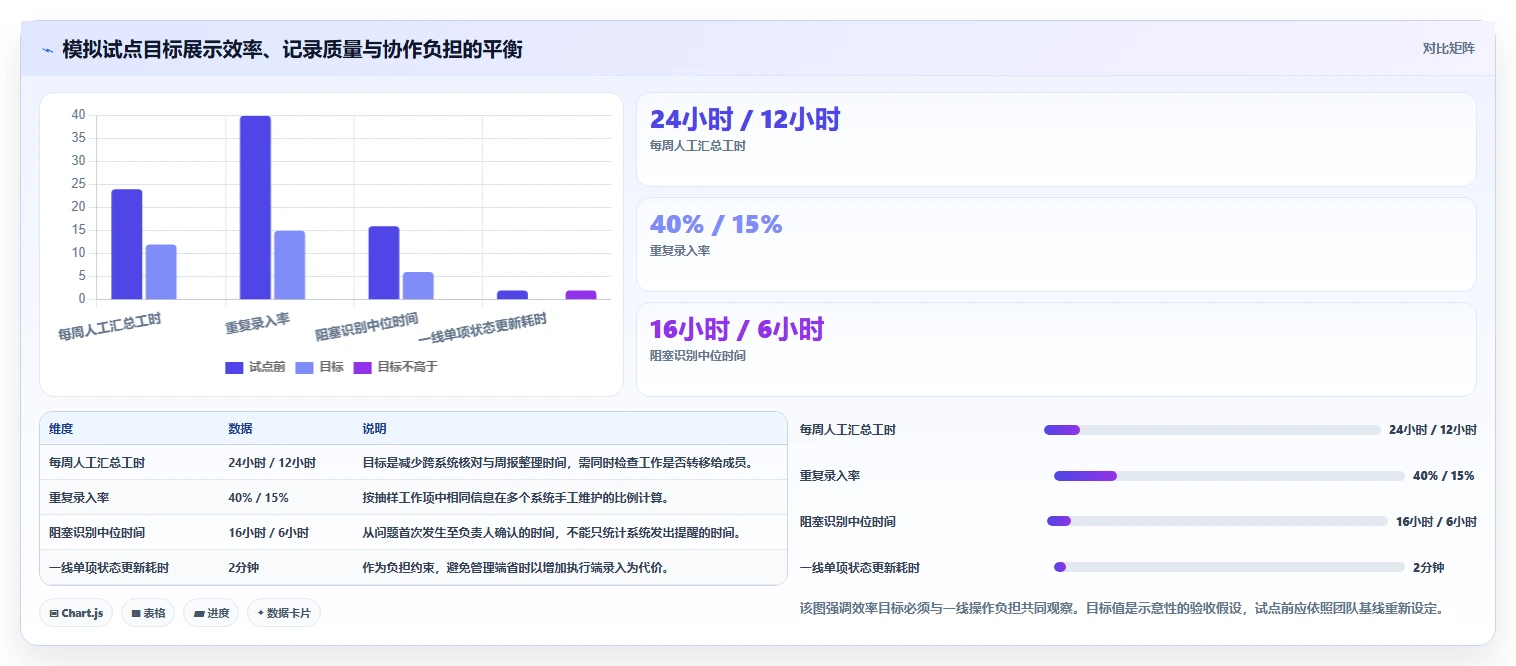Viewport: 1516px width, 666px height.
Task: Click the purple 目标不高于 bar in the chart
Action: 581,295
